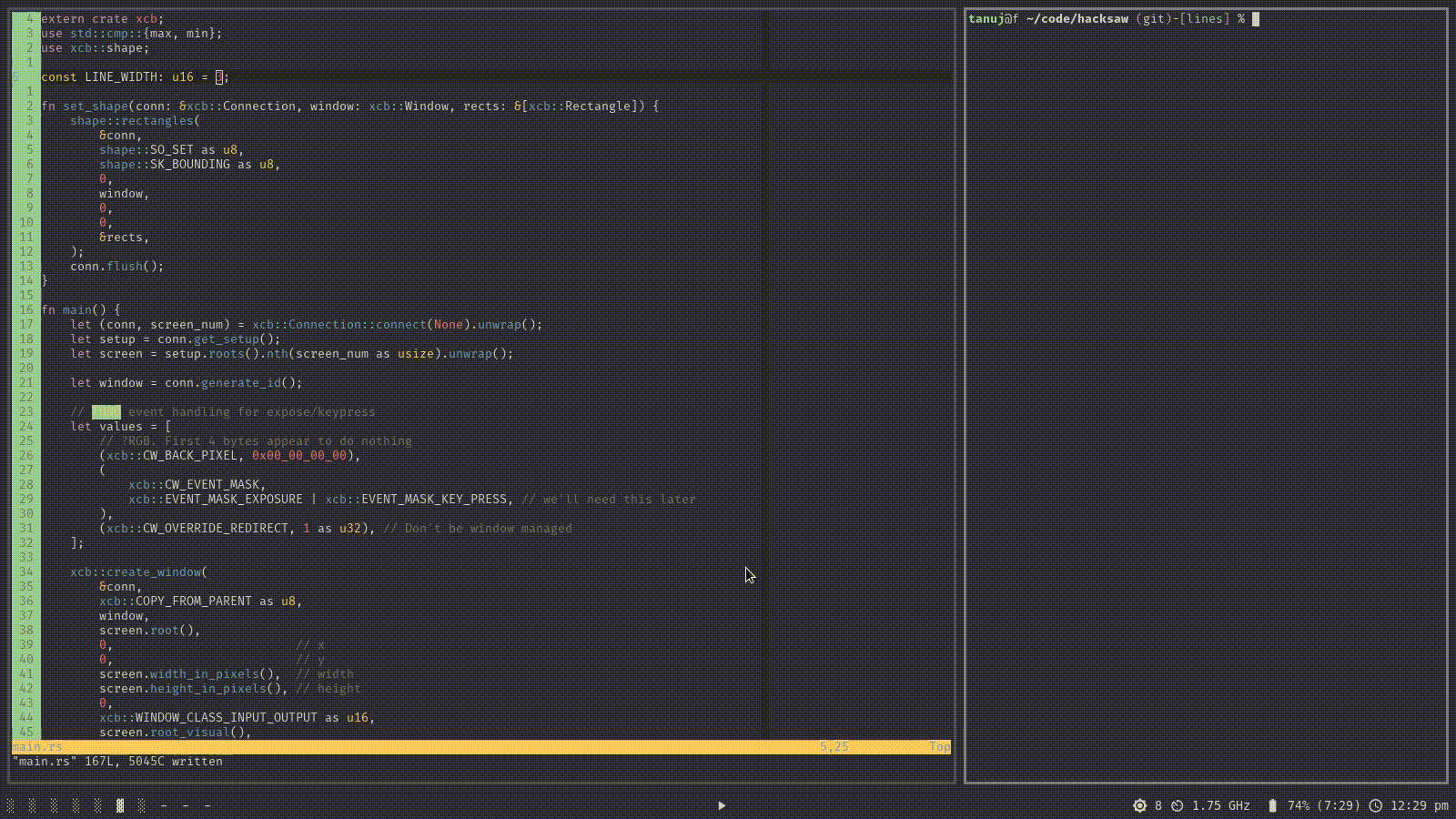This screenshot has width=1456, height=819.
Task: Click the 'let values = [' line
Action: [x=121, y=427]
